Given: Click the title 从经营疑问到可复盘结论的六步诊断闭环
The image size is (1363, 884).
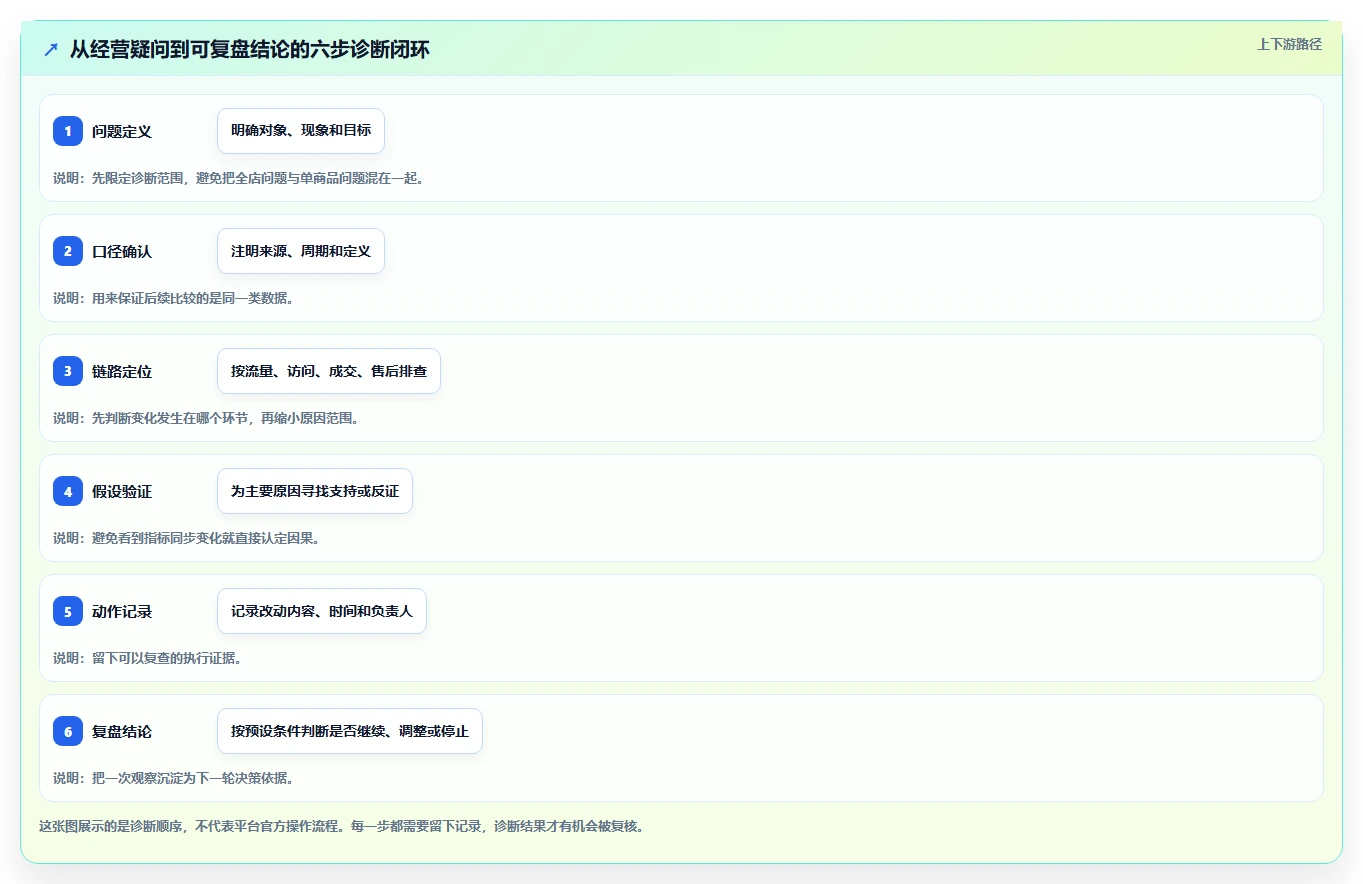Looking at the screenshot, I should [x=250, y=49].
